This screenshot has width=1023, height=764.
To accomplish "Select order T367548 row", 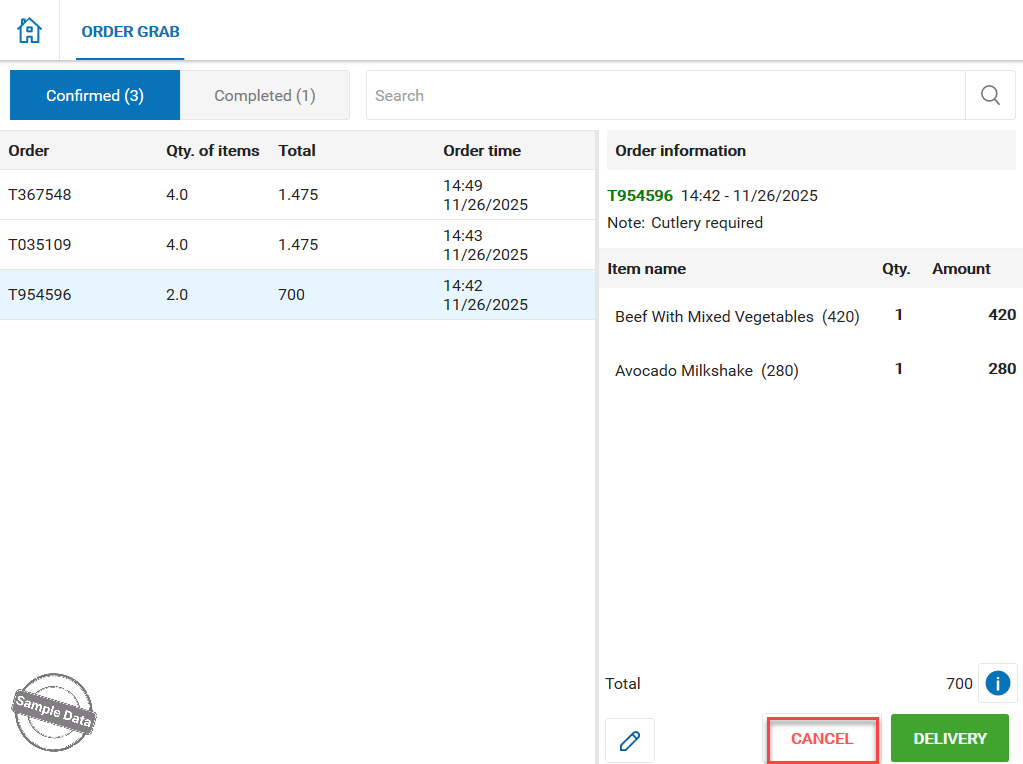I will point(298,195).
